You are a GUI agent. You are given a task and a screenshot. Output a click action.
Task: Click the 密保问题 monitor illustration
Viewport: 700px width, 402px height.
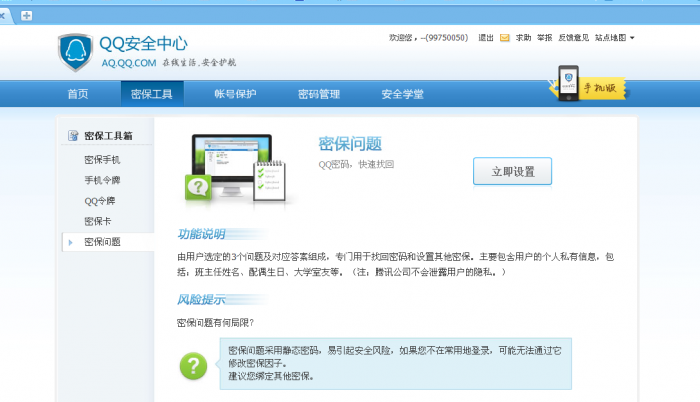click(x=236, y=172)
